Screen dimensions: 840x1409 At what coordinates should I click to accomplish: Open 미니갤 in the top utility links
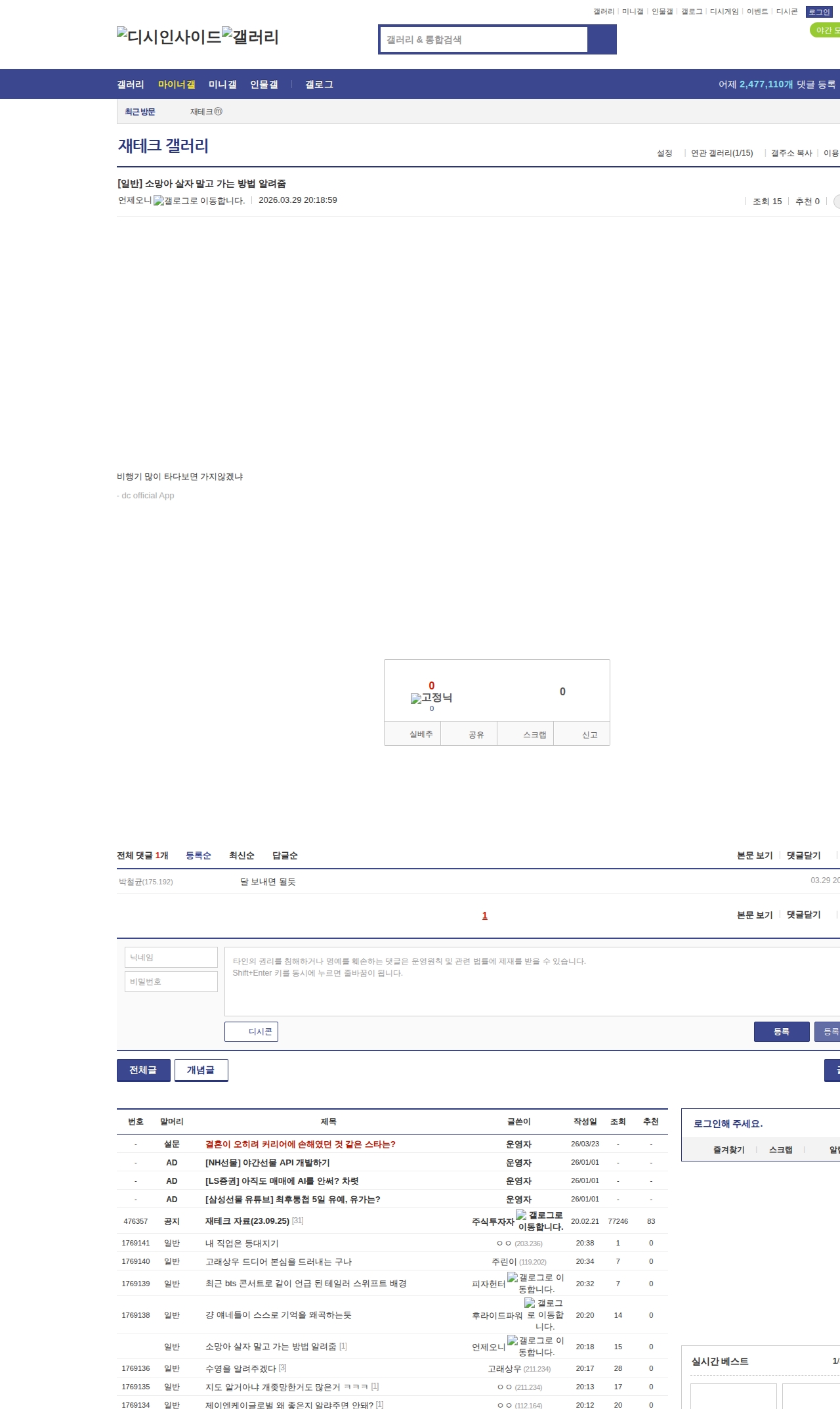pyautogui.click(x=633, y=12)
